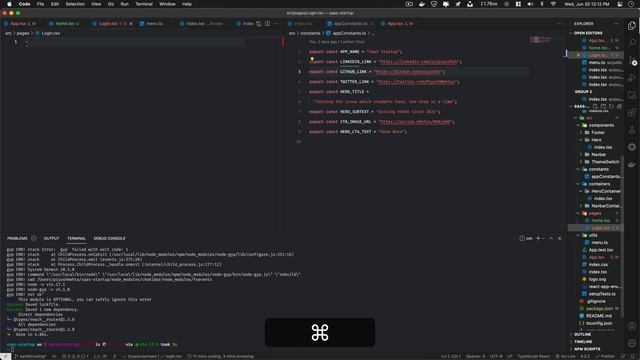Expand the NPM Scripts section
Image resolution: width=640 pixels, height=360 pixels.
click(x=587, y=349)
